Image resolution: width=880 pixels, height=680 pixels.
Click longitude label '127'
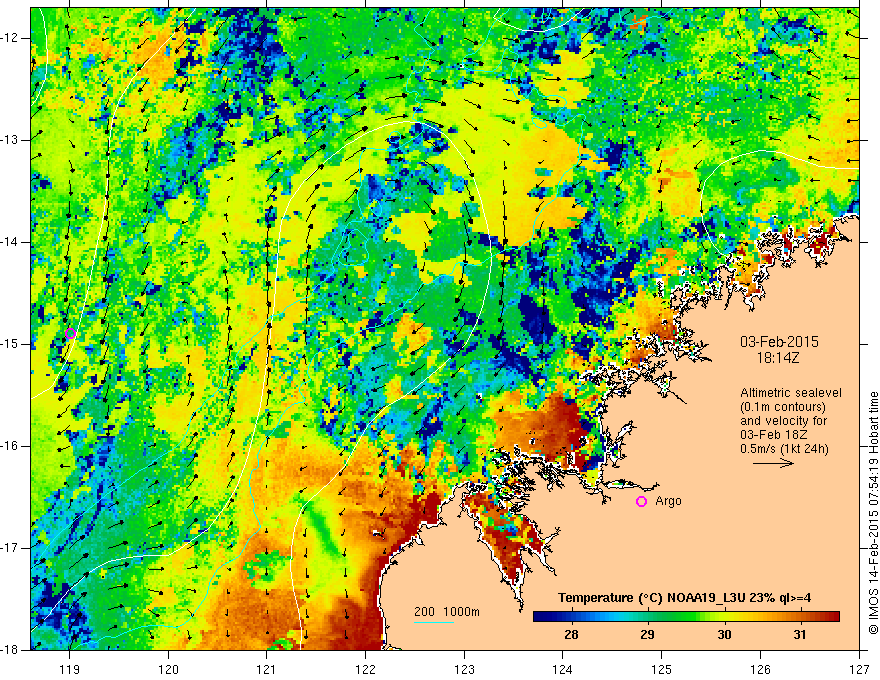click(859, 669)
